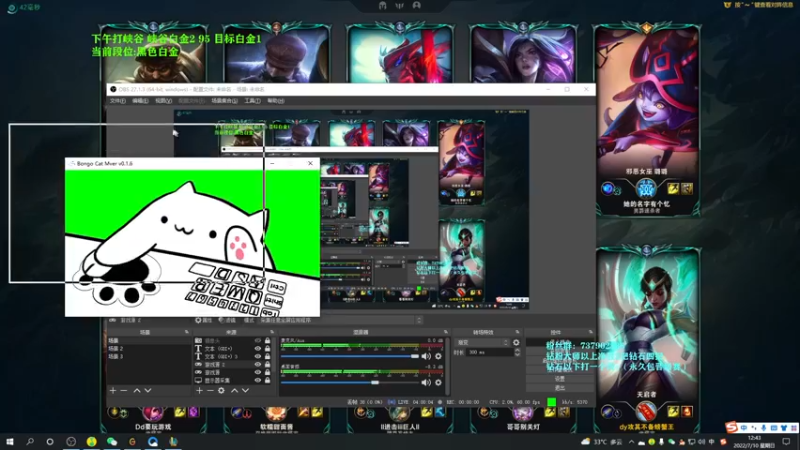The height and width of the screenshot is (450, 800).
Task: Open the capture mode dropdown in source toolbar
Action: [x=340, y=320]
